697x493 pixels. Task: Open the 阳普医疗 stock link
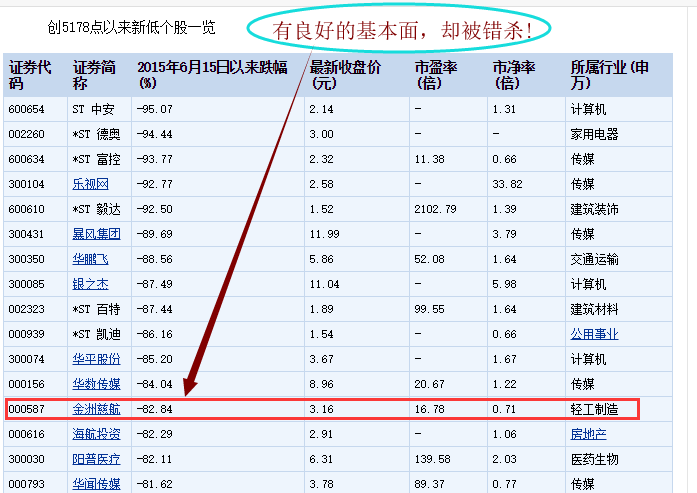96,459
